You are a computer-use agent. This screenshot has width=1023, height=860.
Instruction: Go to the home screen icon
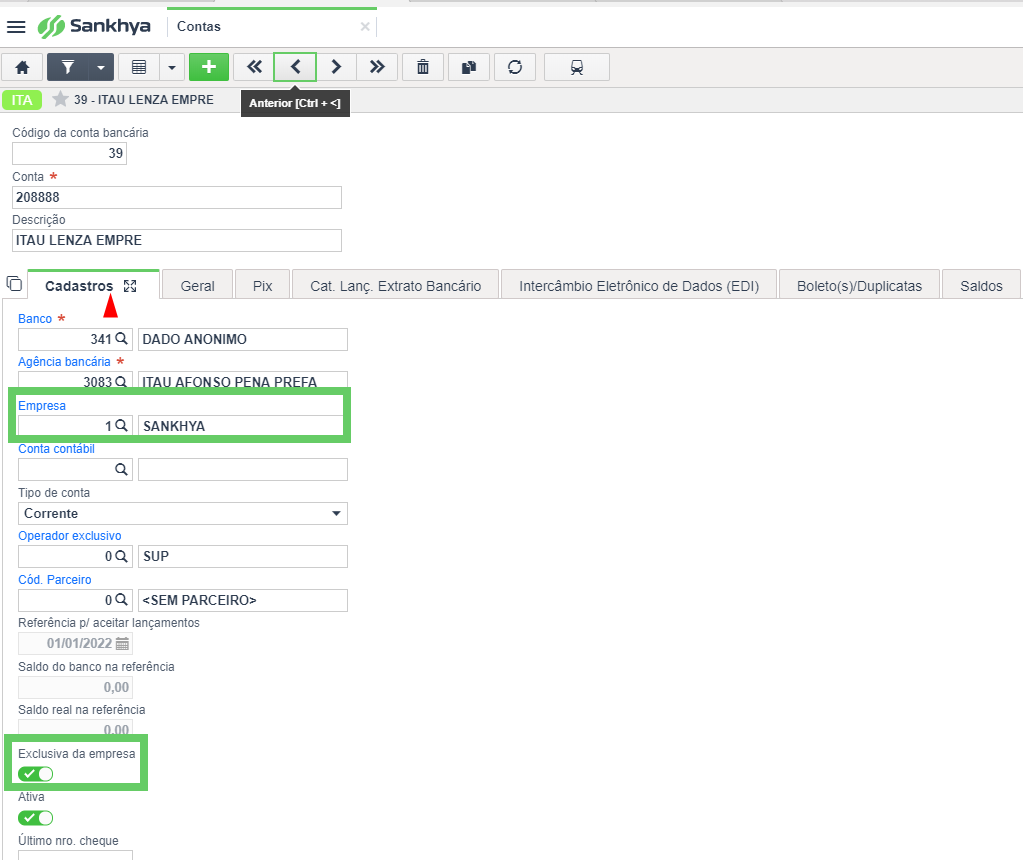22,67
